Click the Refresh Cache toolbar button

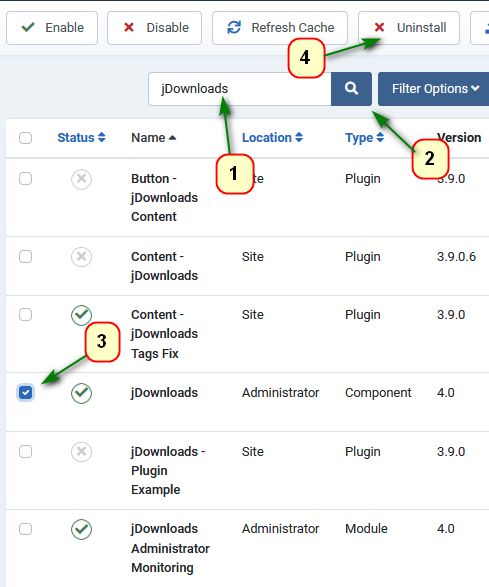pyautogui.click(x=280, y=28)
